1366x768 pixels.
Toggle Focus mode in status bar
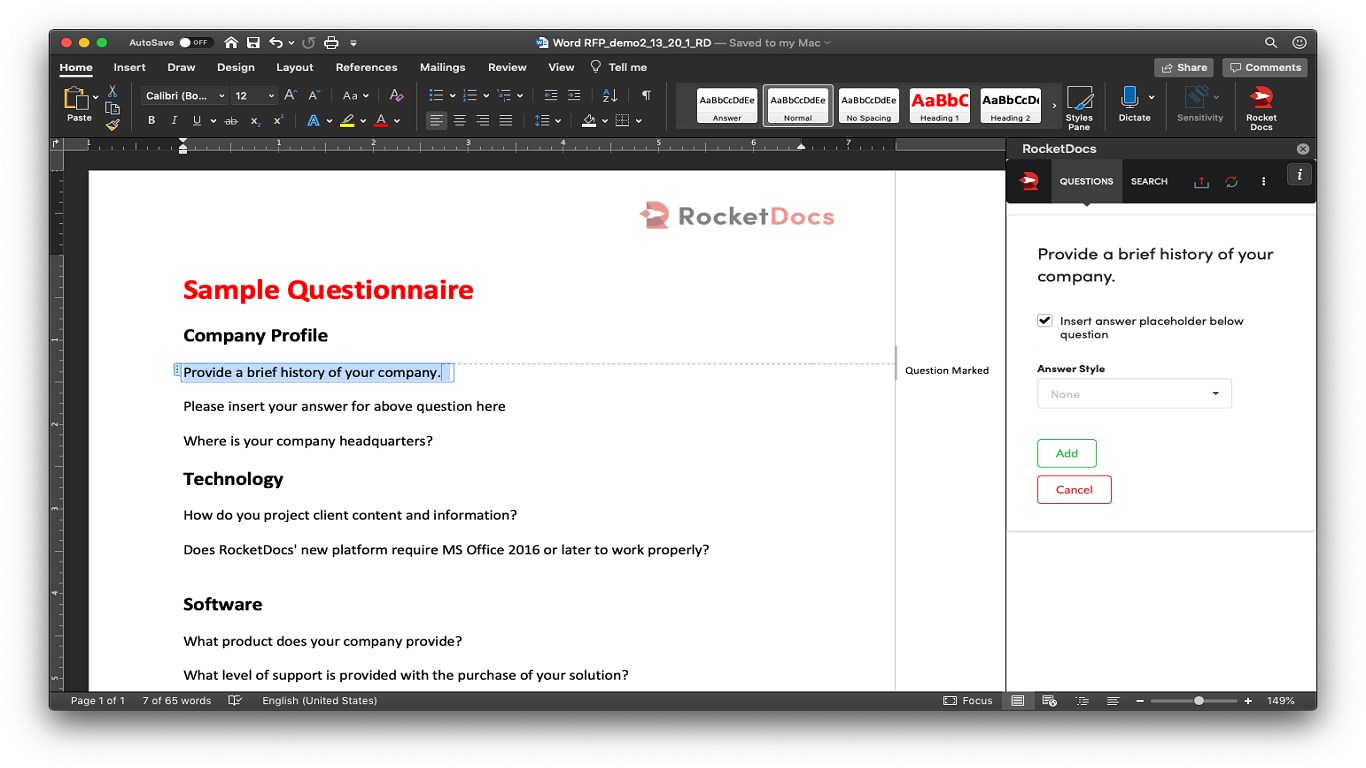click(967, 701)
